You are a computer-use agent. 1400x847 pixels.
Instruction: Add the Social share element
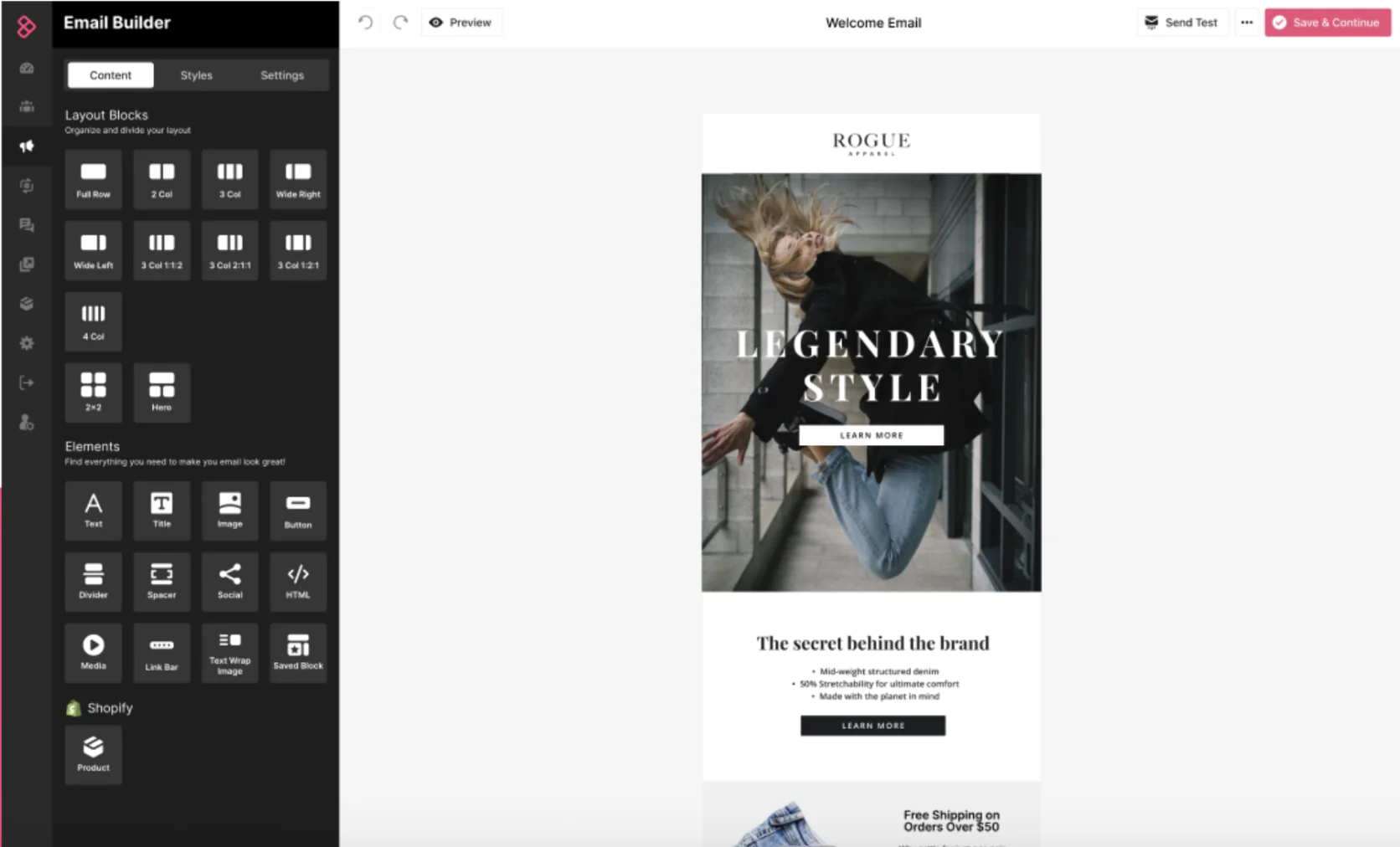pyautogui.click(x=229, y=582)
